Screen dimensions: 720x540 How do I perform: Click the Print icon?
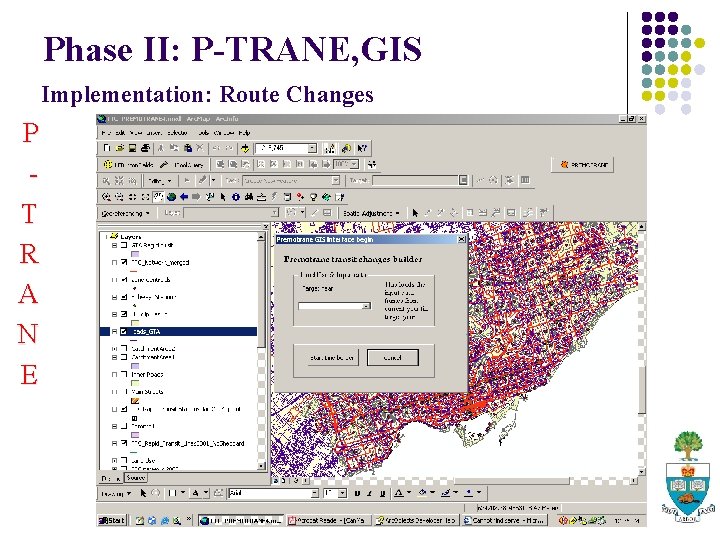click(145, 148)
